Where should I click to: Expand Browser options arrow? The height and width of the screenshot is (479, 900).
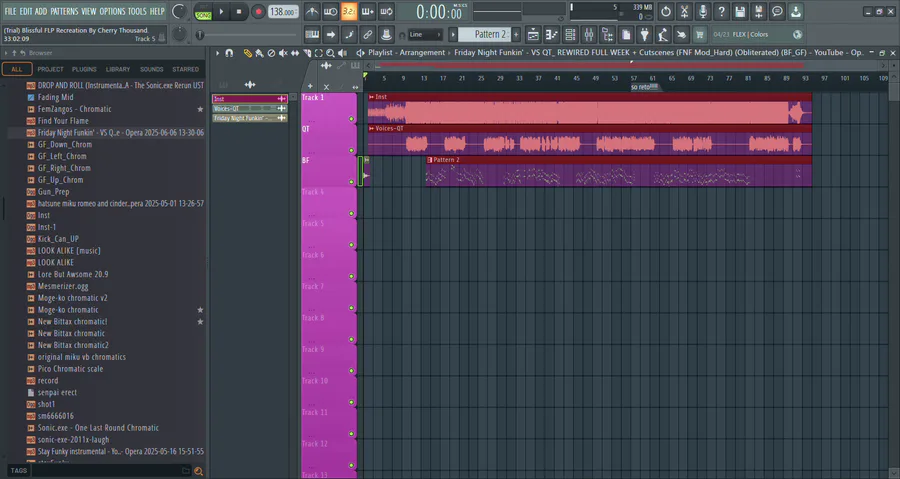pos(6,53)
